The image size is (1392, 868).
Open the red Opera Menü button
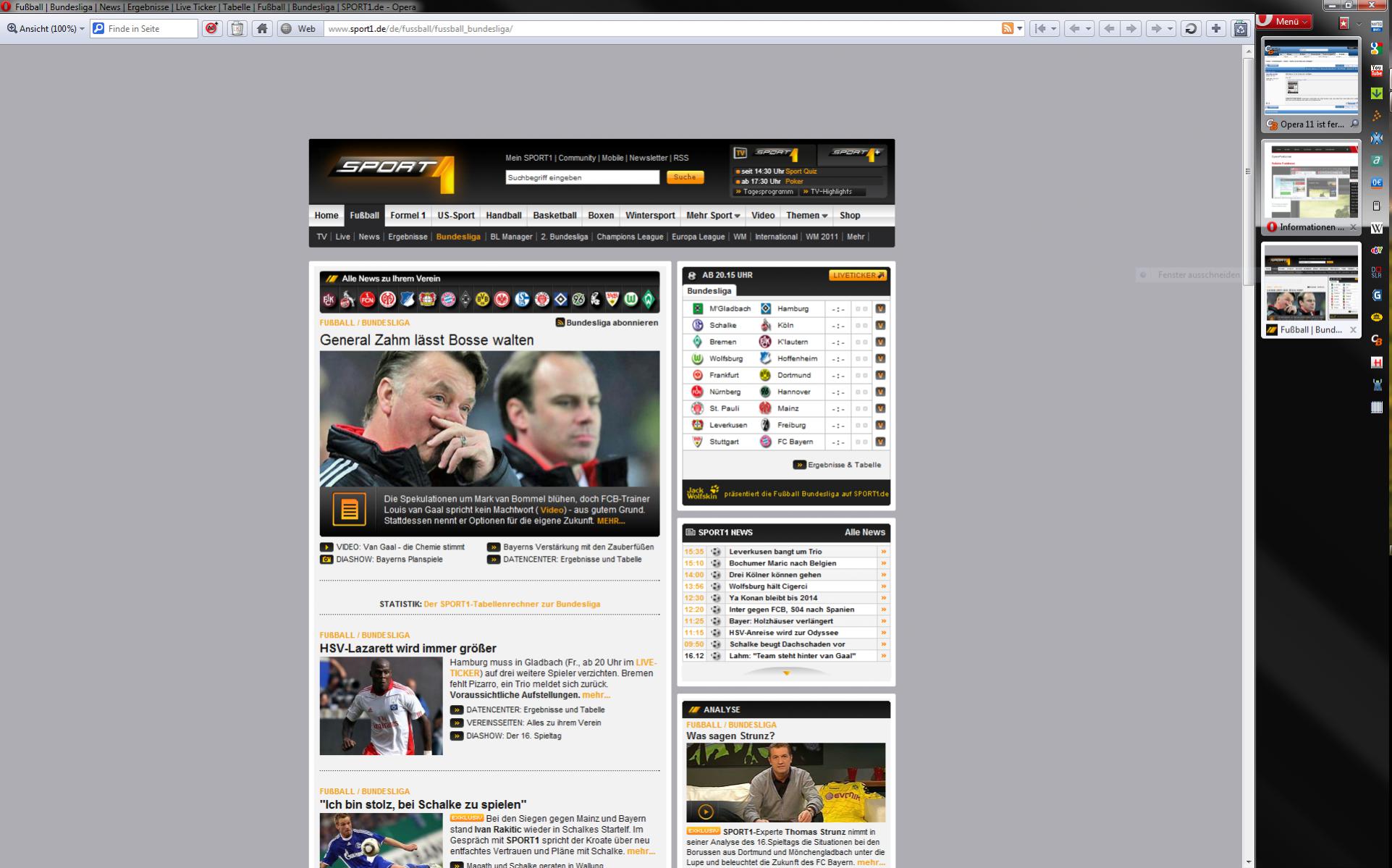[x=1286, y=22]
